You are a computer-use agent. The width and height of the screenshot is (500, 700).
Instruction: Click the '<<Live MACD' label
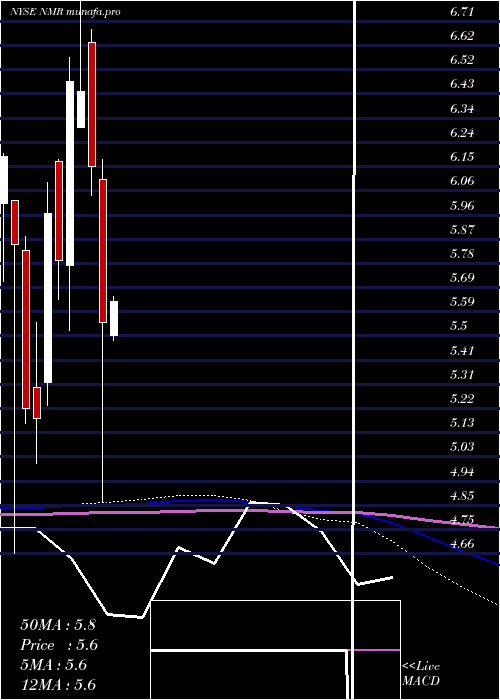(x=421, y=674)
